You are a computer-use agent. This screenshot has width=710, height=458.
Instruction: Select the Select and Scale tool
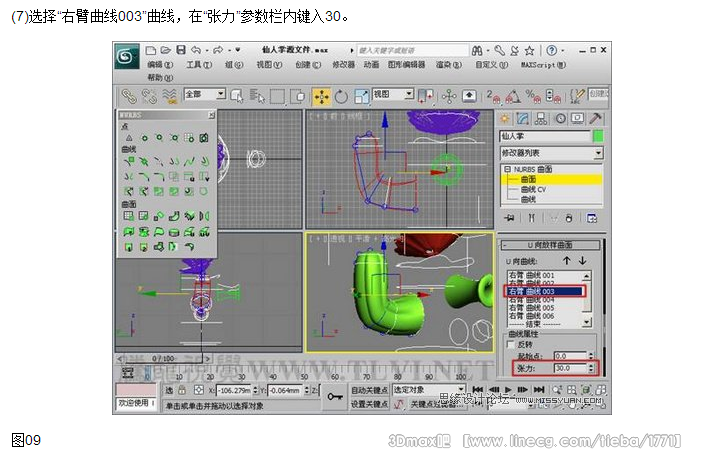pyautogui.click(x=361, y=96)
